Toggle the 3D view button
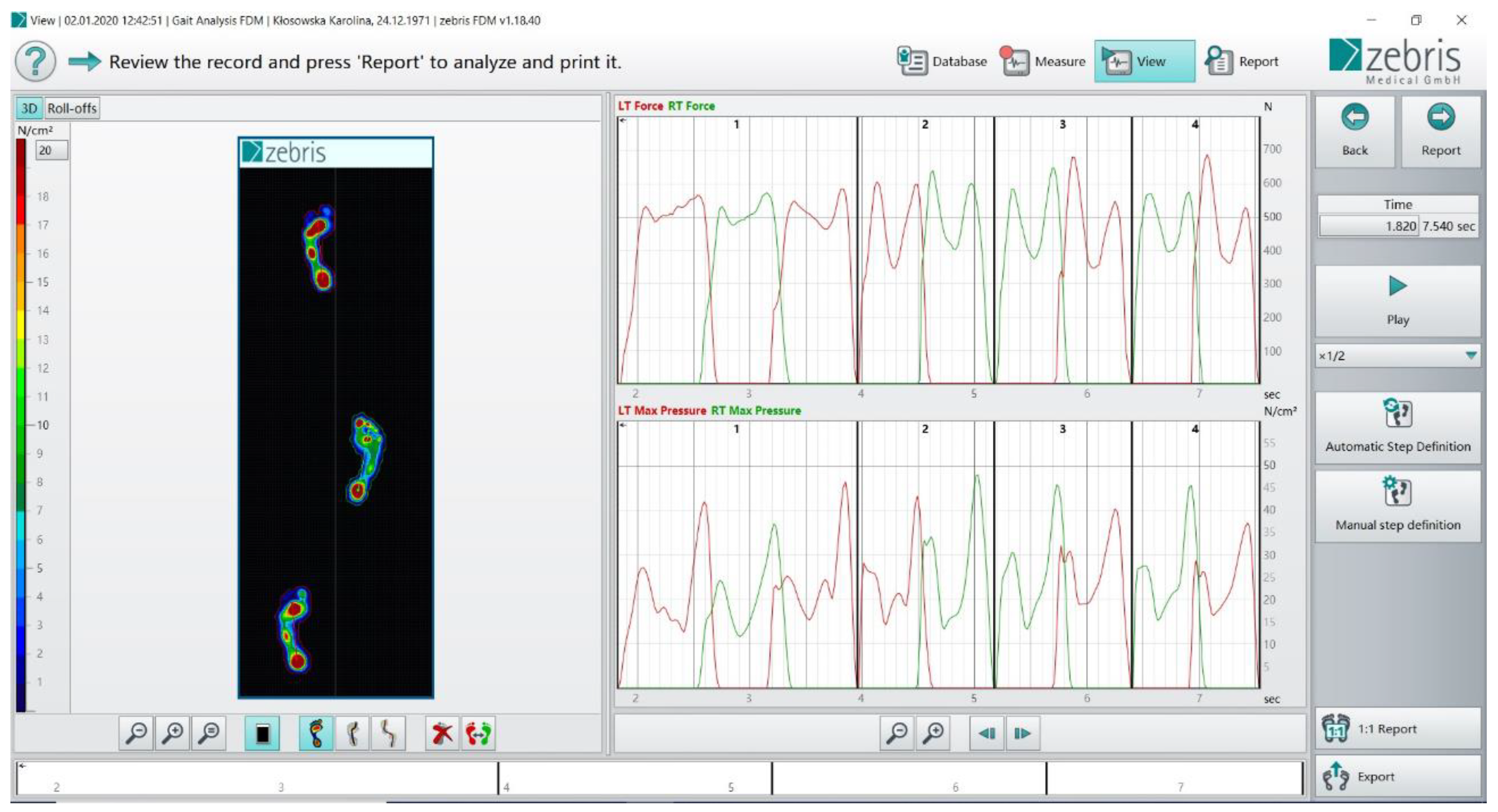 [29, 108]
